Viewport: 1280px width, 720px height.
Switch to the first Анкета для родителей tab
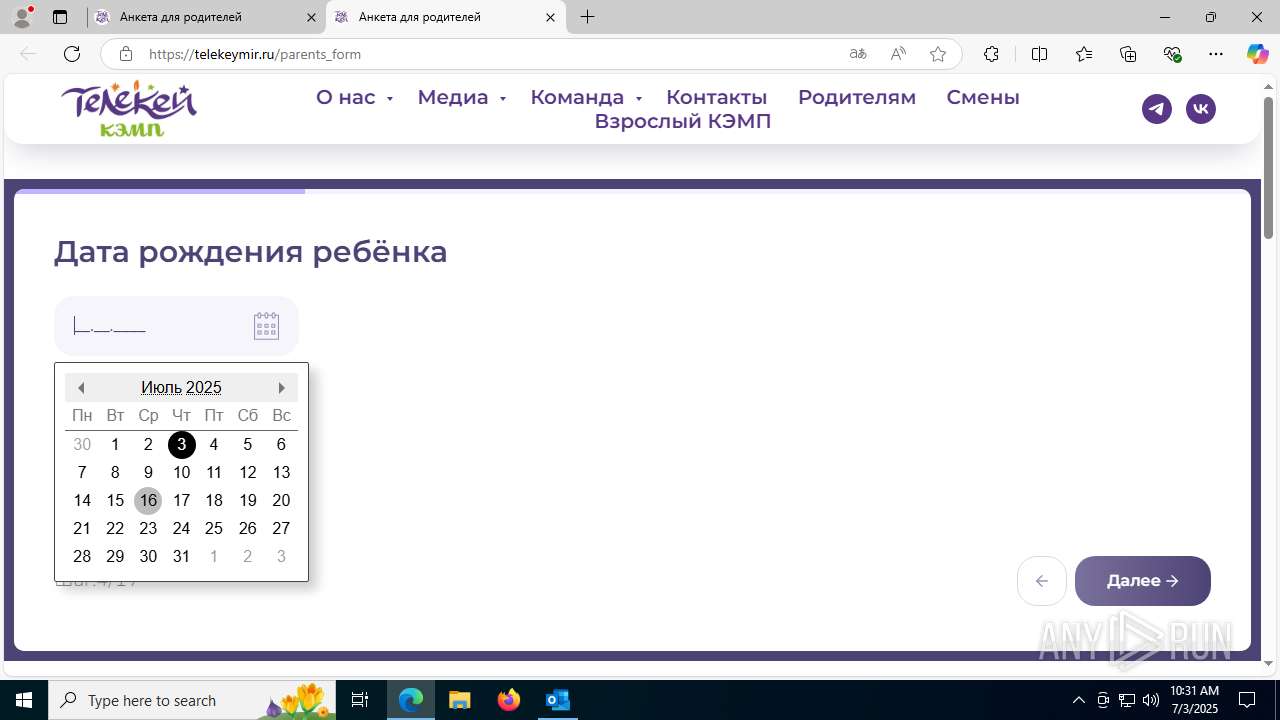(x=205, y=17)
